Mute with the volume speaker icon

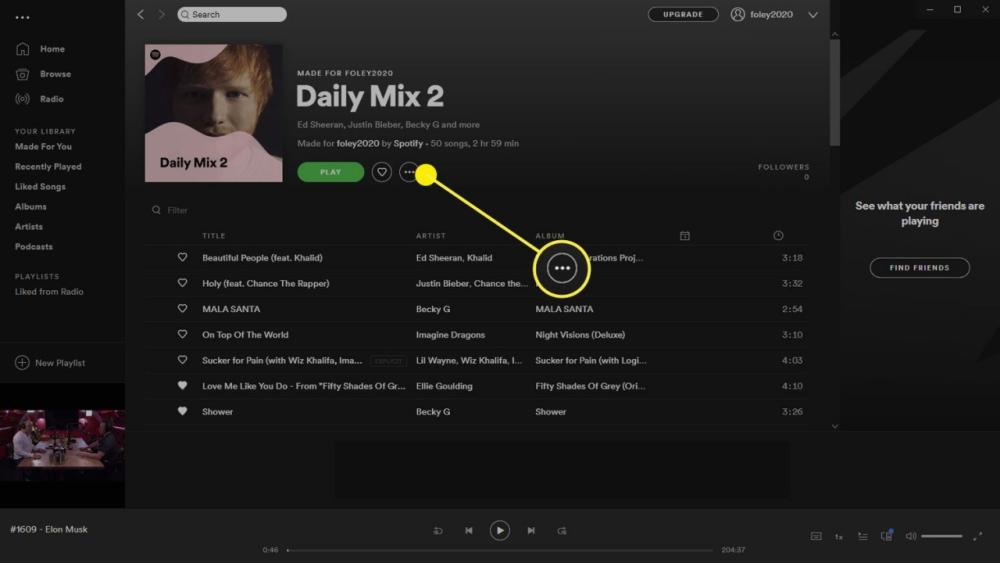point(911,536)
